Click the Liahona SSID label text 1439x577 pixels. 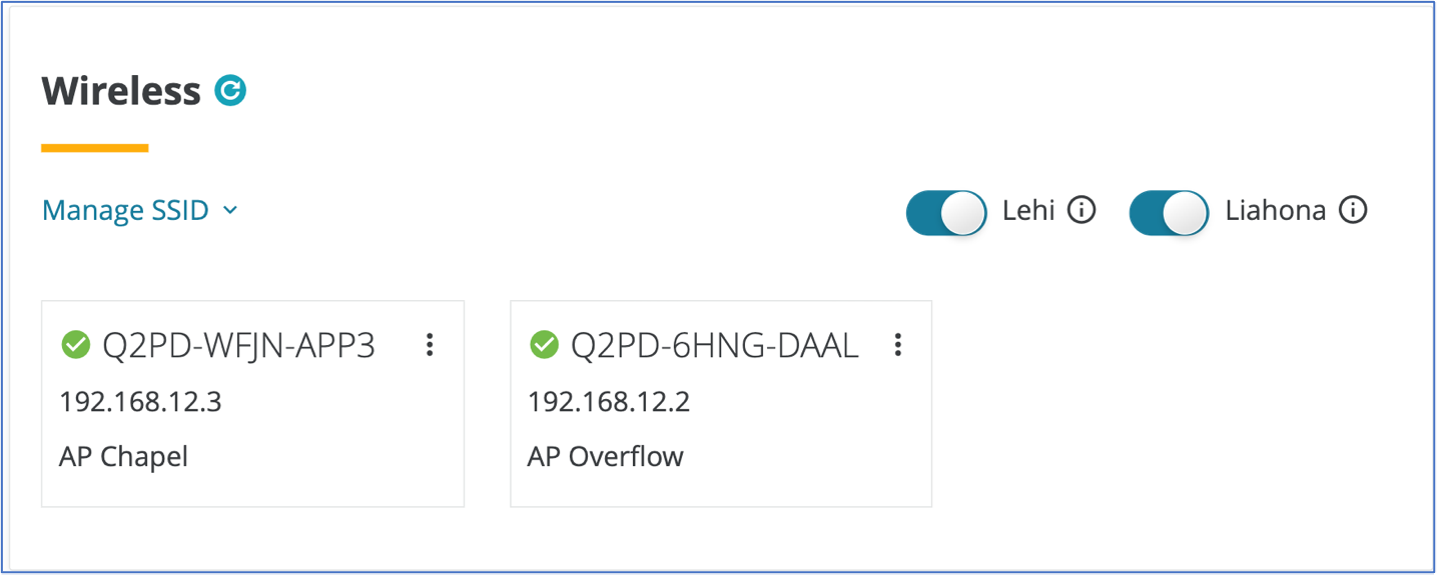(x=1275, y=210)
